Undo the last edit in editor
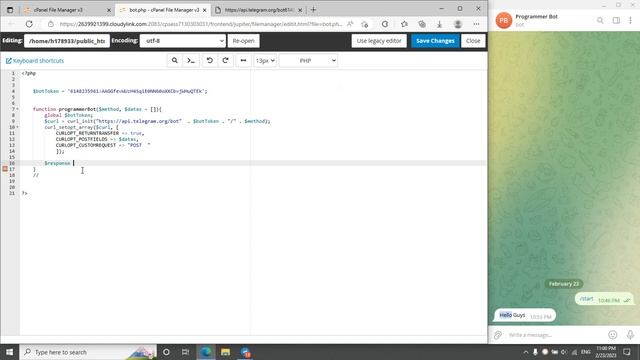This screenshot has height=360, width=640. [210, 60]
